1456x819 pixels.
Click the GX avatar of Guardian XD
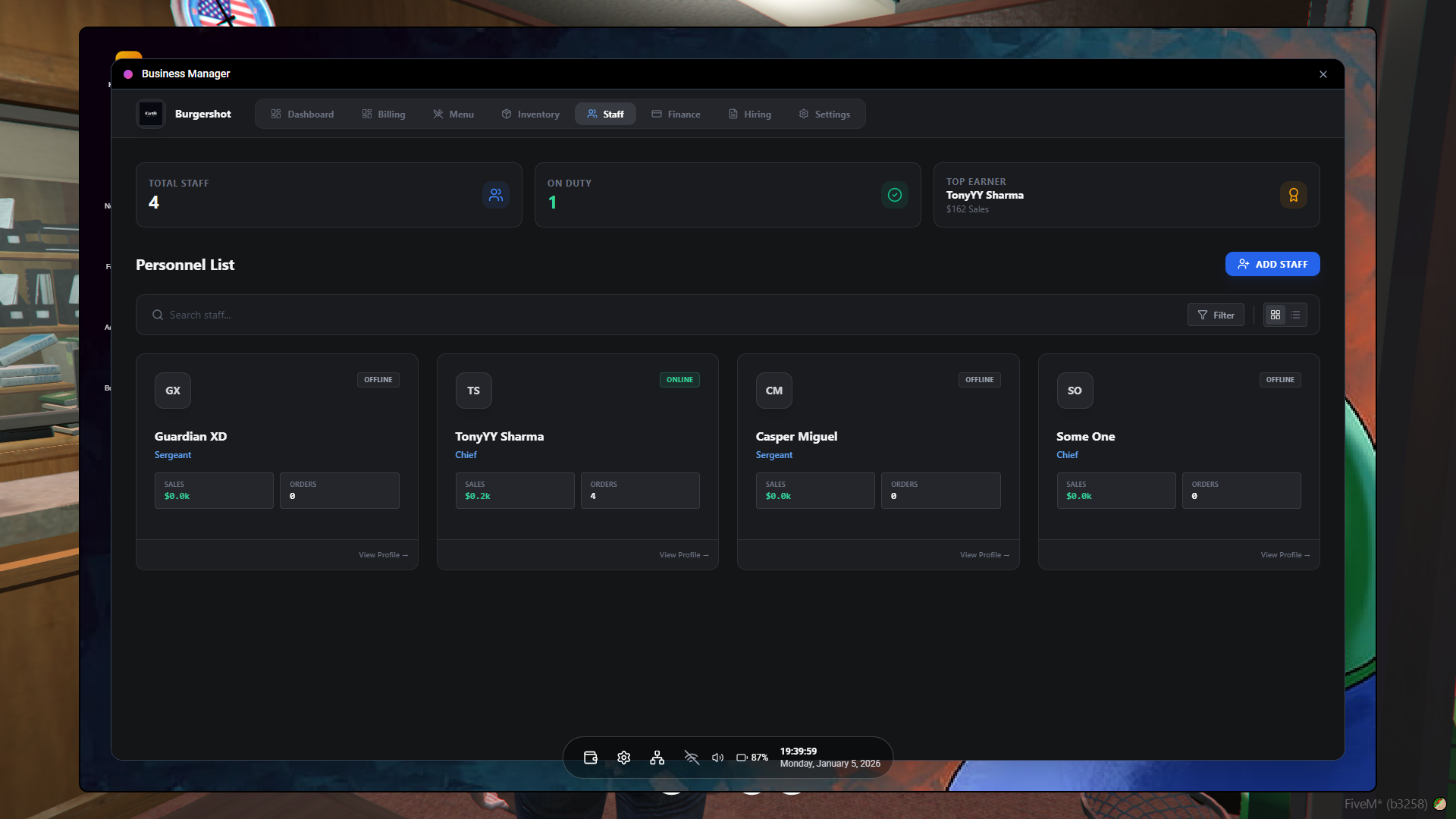tap(173, 391)
